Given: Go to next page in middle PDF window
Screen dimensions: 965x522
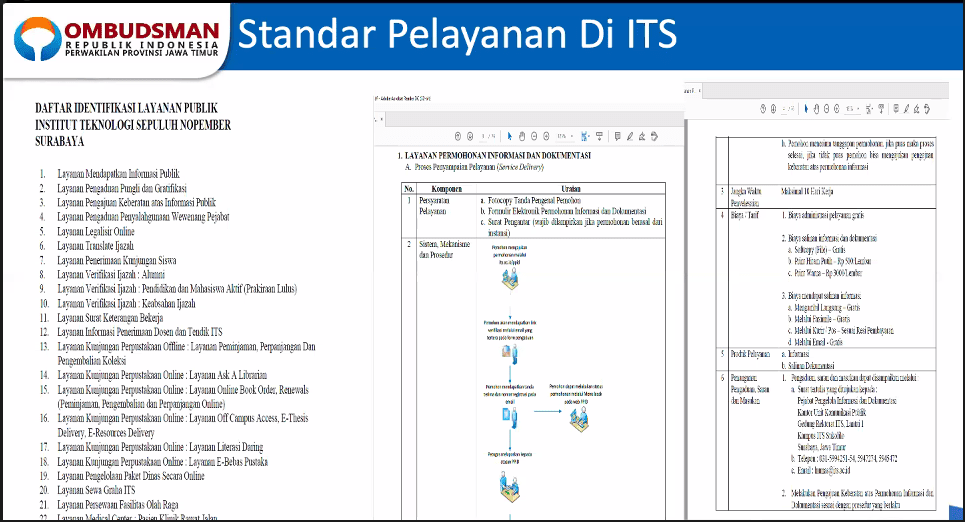Looking at the screenshot, I should point(470,136).
